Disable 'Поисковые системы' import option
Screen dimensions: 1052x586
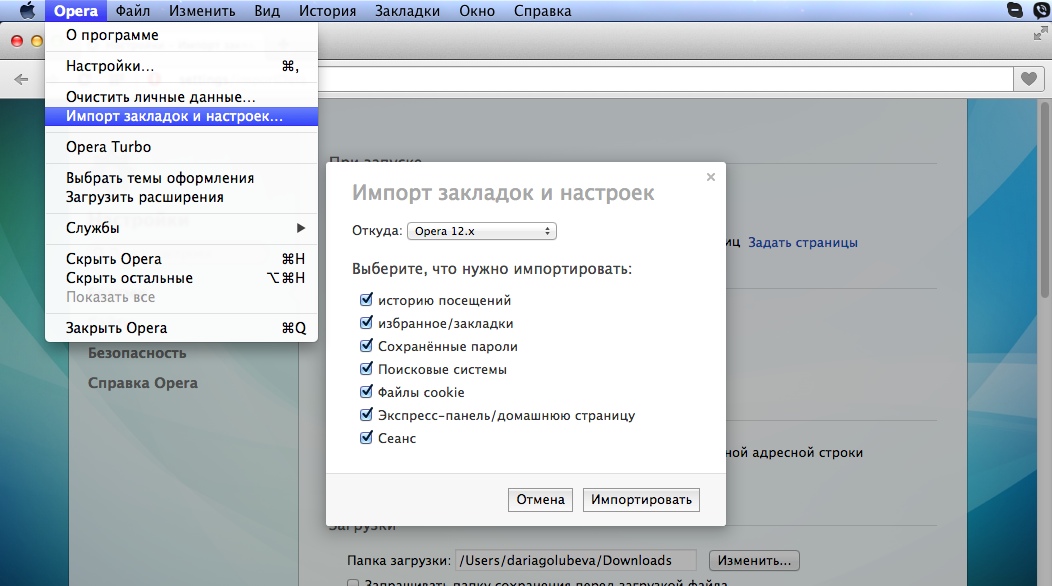point(366,368)
